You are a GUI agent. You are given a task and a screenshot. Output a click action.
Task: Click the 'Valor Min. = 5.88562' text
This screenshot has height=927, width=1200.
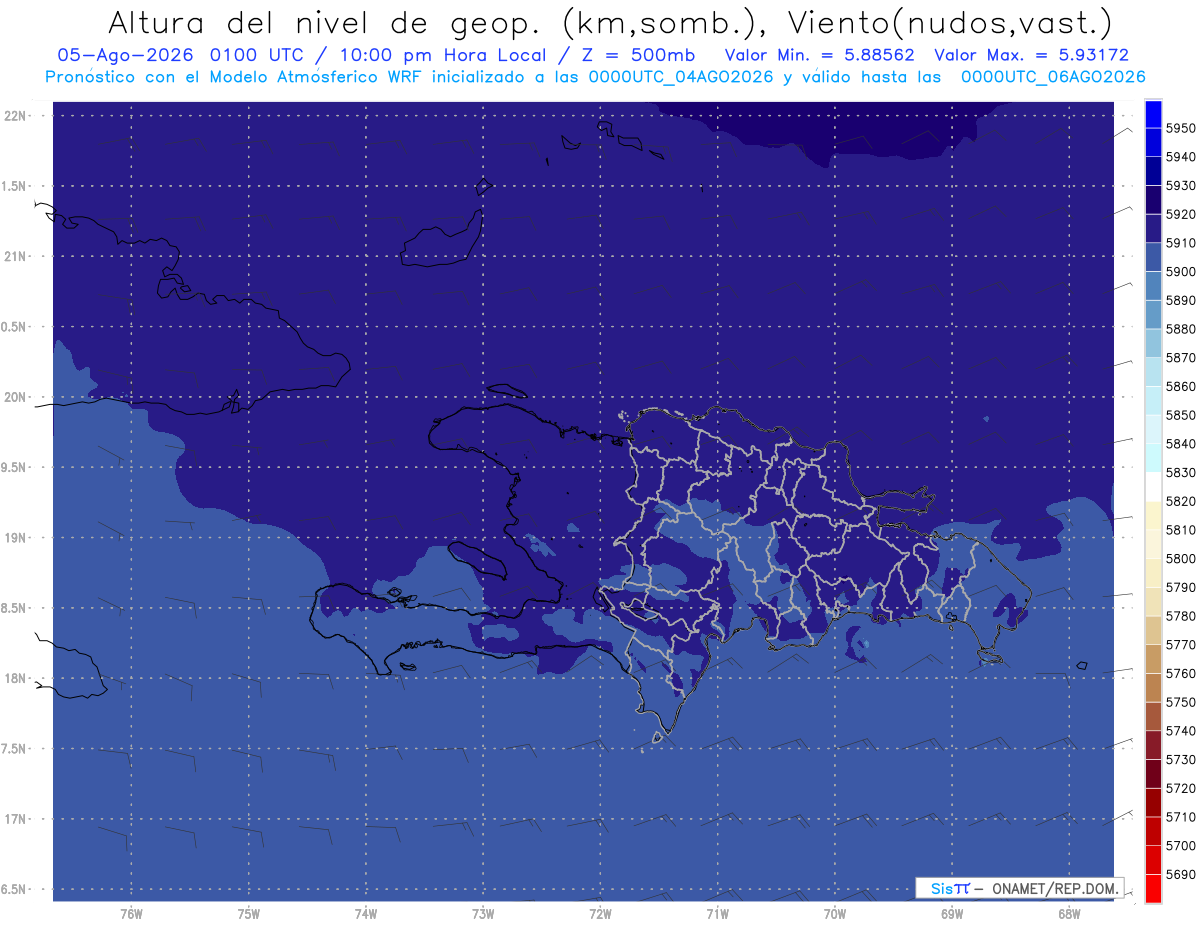[819, 55]
